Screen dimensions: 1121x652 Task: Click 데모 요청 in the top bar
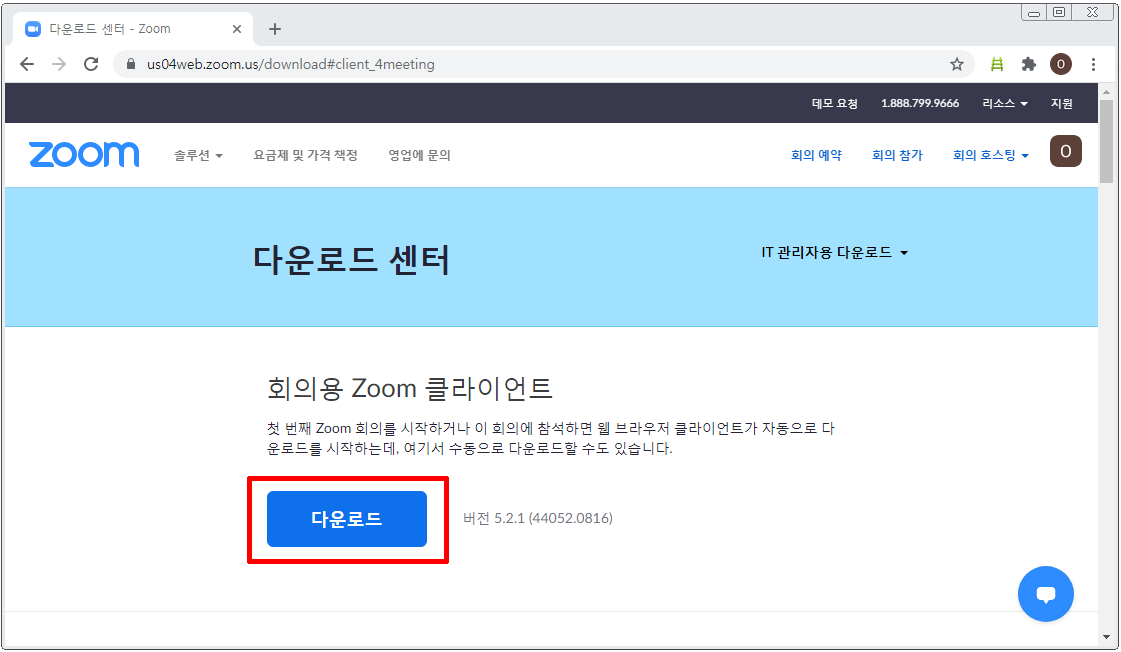click(834, 104)
